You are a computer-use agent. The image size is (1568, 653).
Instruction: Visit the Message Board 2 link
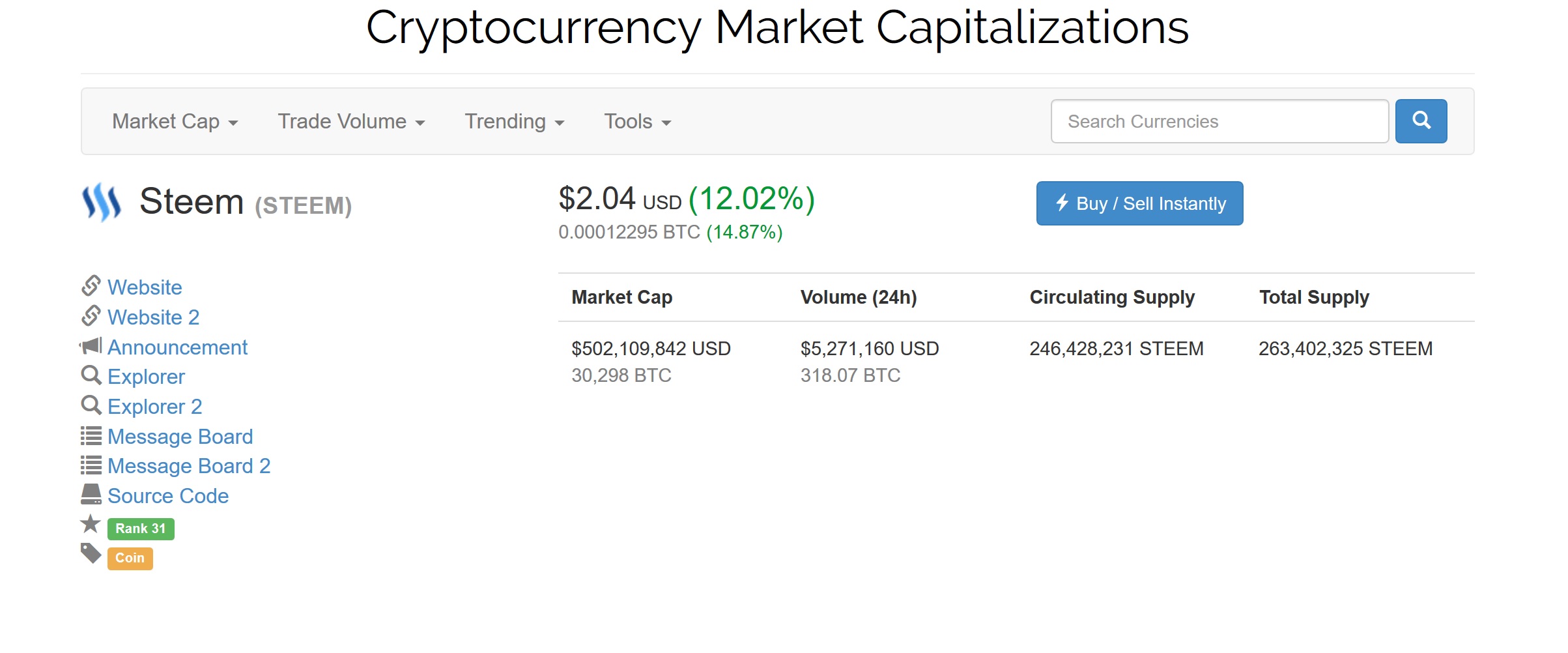coord(189,466)
